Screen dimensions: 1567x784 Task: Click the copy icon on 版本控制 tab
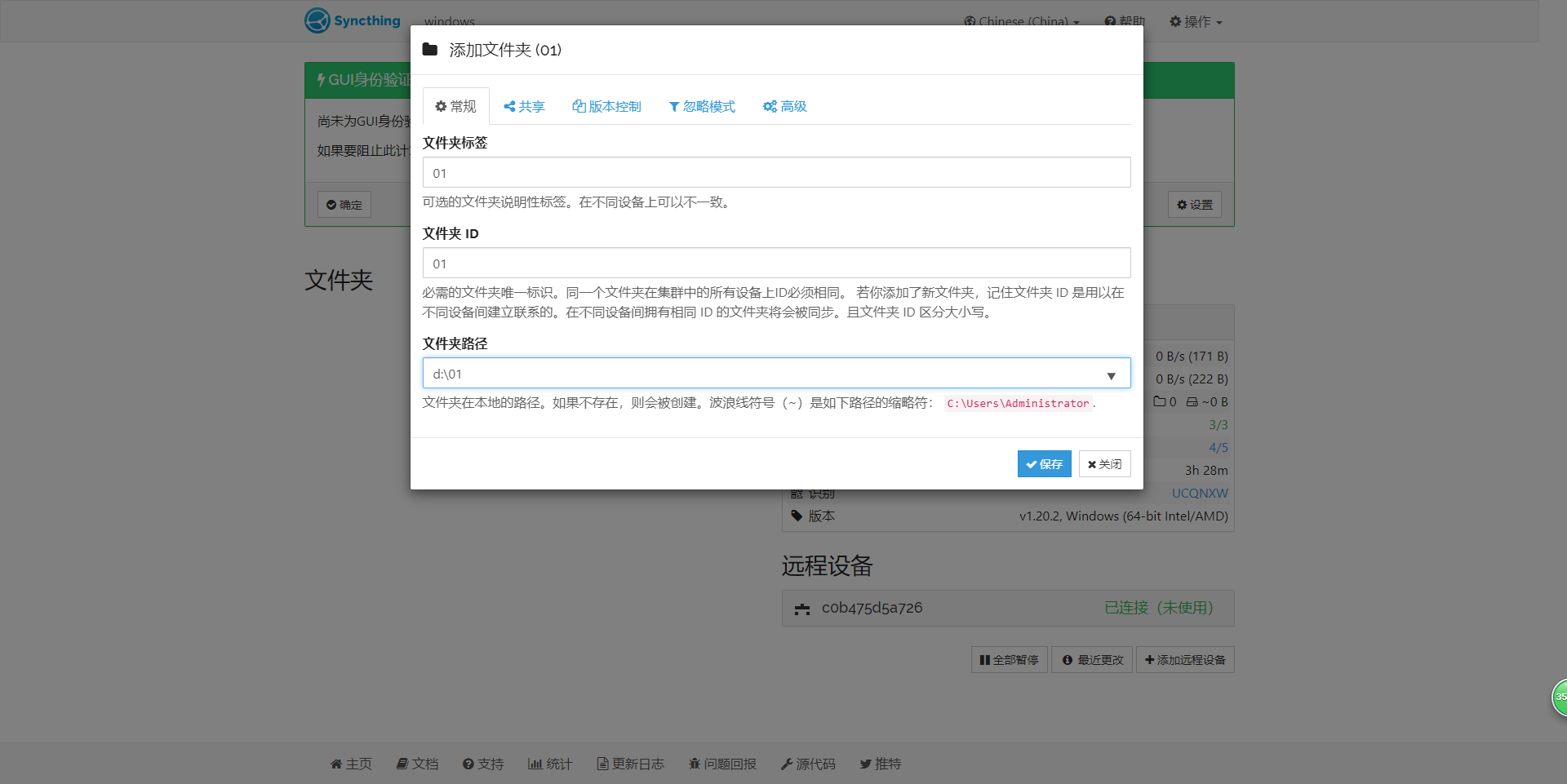click(579, 106)
